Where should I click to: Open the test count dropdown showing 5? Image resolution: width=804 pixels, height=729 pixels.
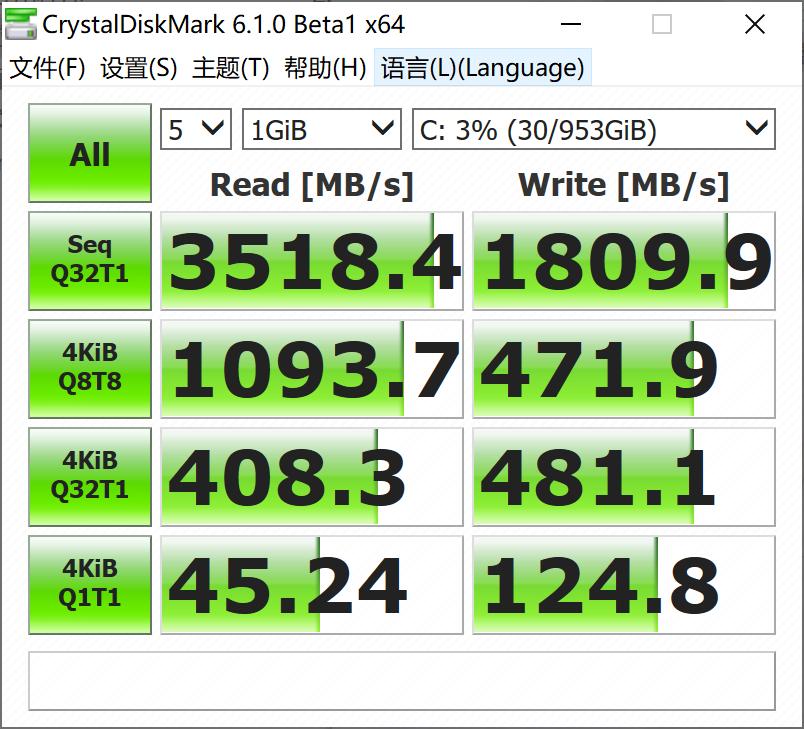[195, 128]
